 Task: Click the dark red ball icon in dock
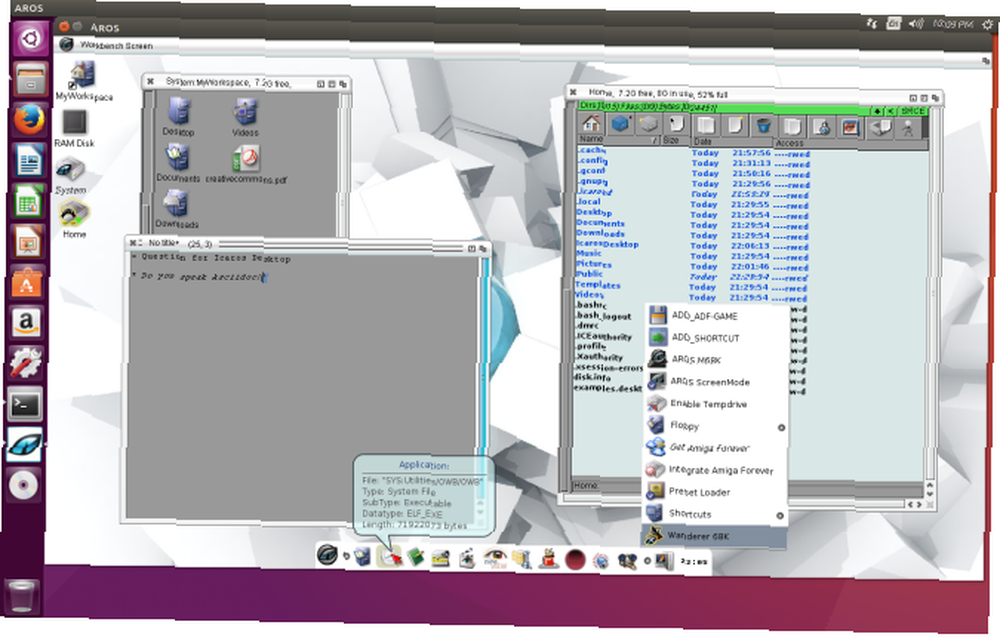tap(575, 560)
